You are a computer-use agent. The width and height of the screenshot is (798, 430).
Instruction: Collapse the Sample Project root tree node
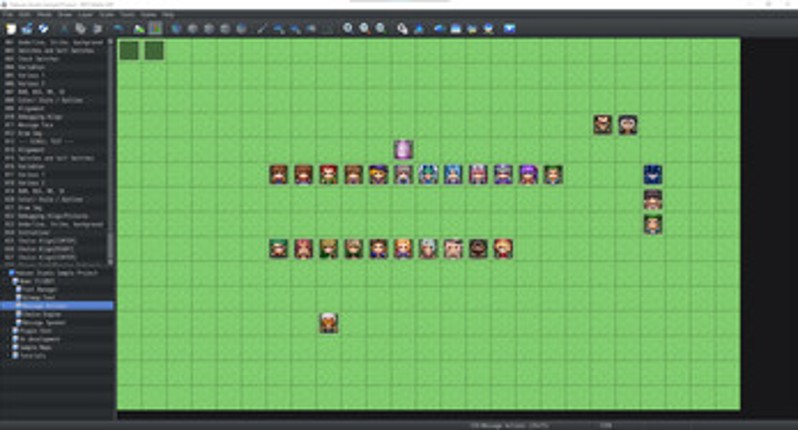6,273
